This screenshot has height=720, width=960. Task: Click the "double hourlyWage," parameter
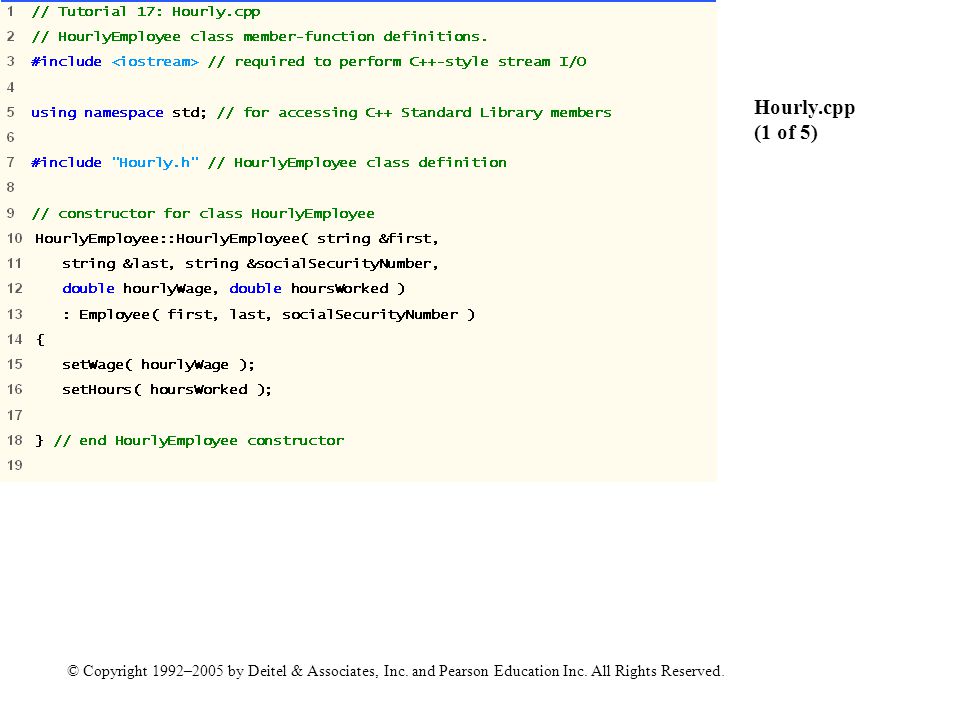point(140,289)
